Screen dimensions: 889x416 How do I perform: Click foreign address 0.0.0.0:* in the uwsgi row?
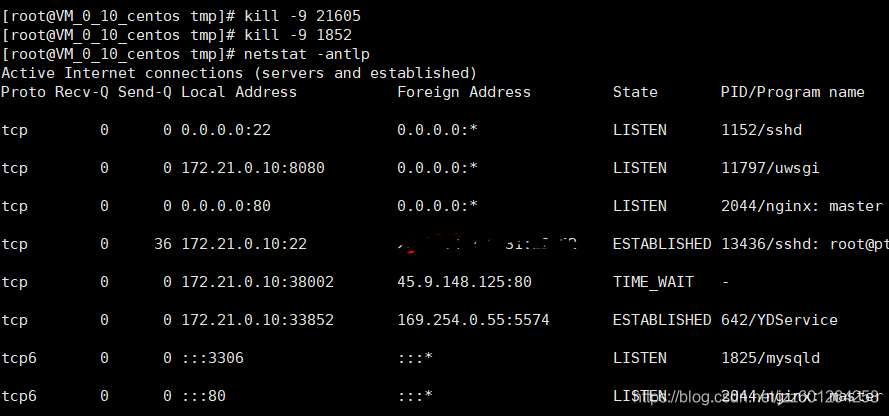tap(437, 168)
